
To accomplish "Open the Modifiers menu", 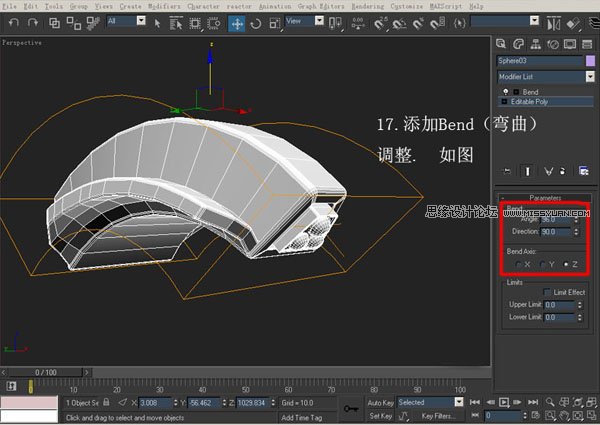I will tap(165, 6).
